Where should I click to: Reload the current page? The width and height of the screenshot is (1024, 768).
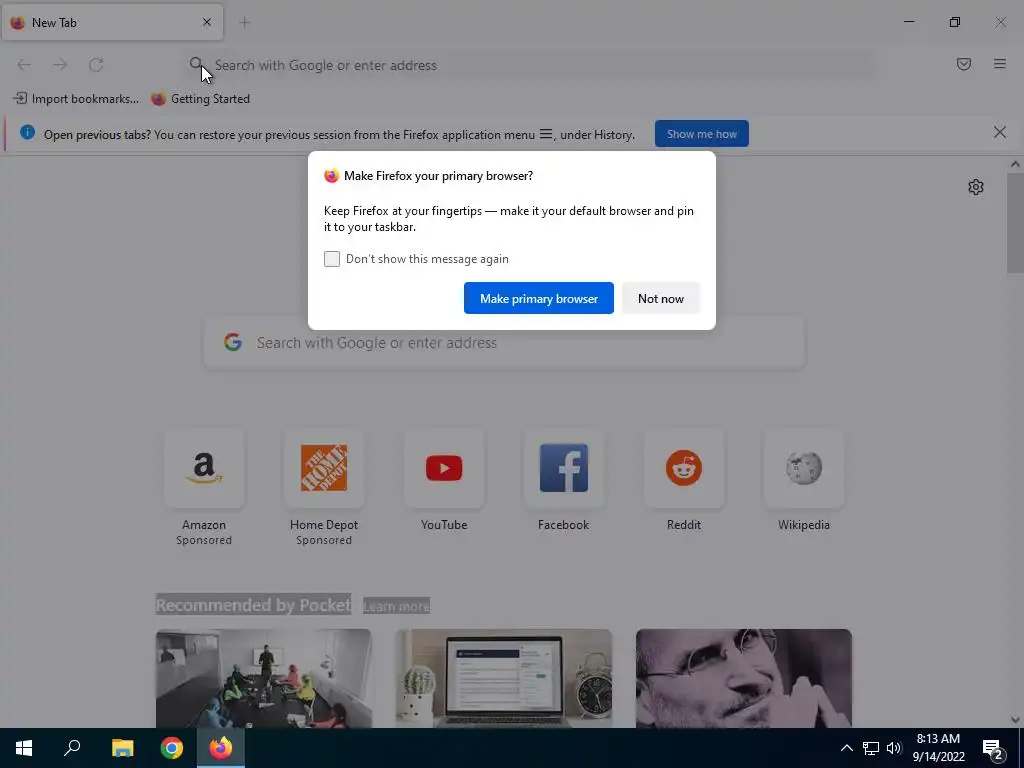pos(96,65)
